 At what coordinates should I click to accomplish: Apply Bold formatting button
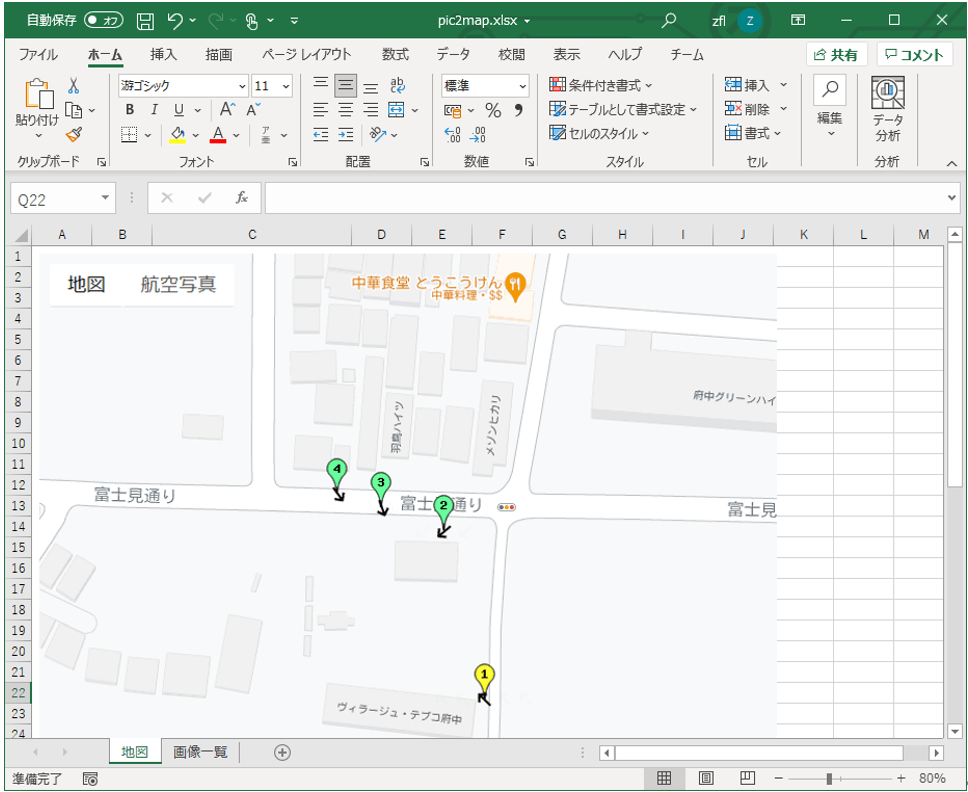pos(129,110)
